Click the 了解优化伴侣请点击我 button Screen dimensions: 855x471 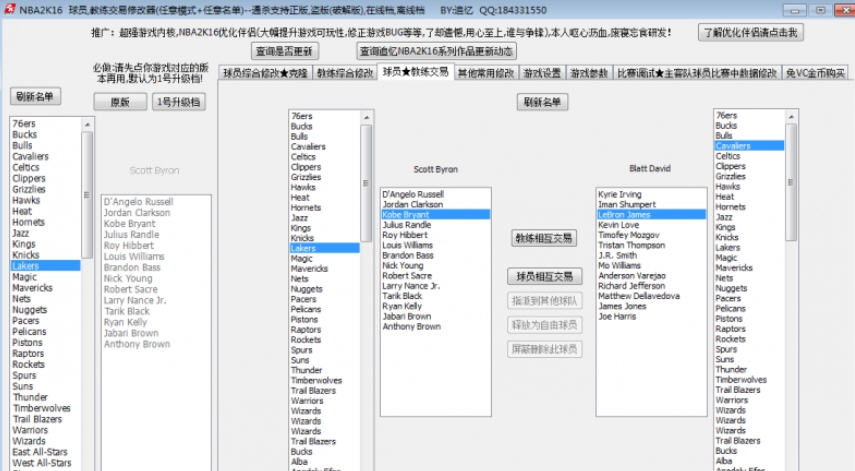point(750,33)
